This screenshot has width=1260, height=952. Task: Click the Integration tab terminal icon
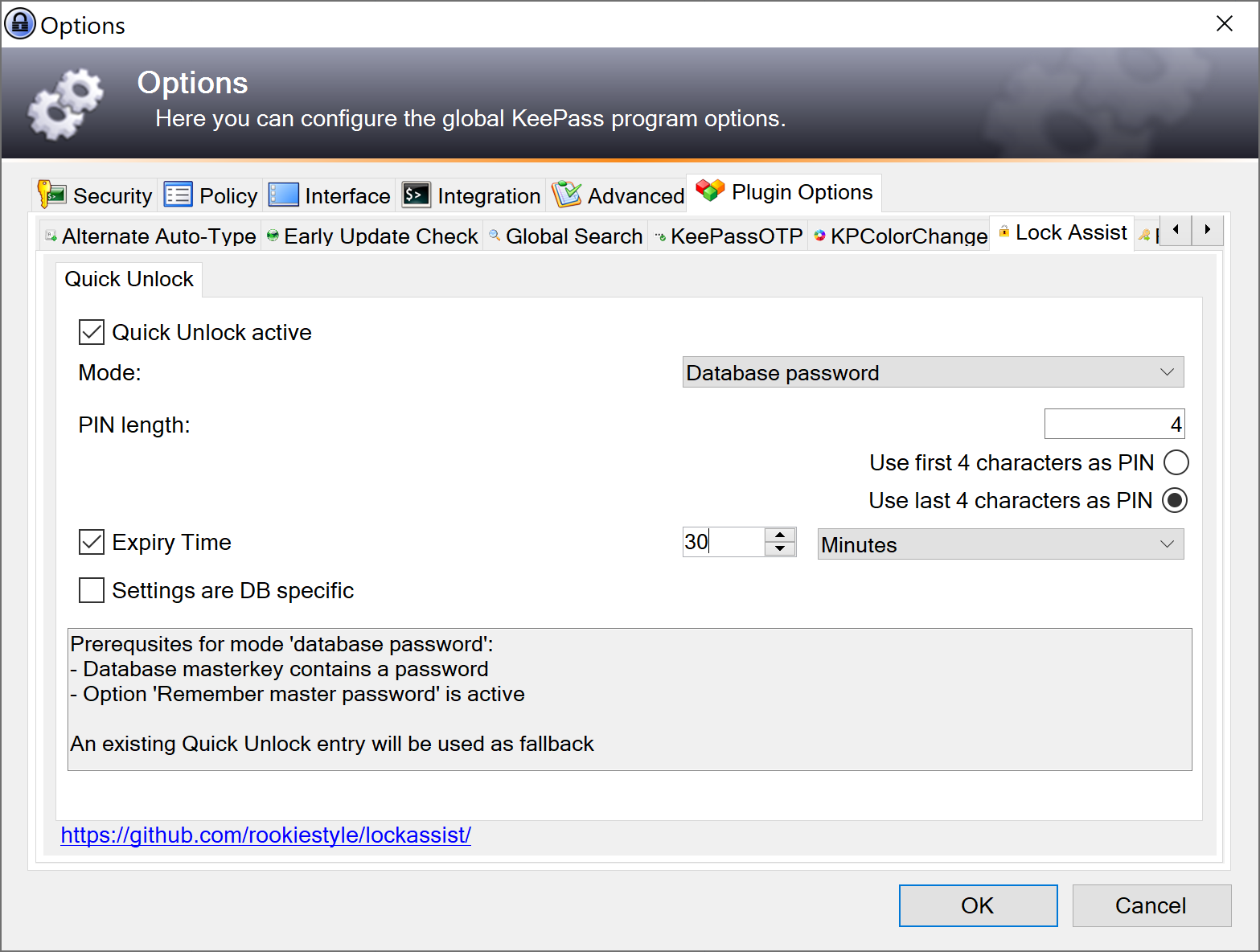pos(416,195)
